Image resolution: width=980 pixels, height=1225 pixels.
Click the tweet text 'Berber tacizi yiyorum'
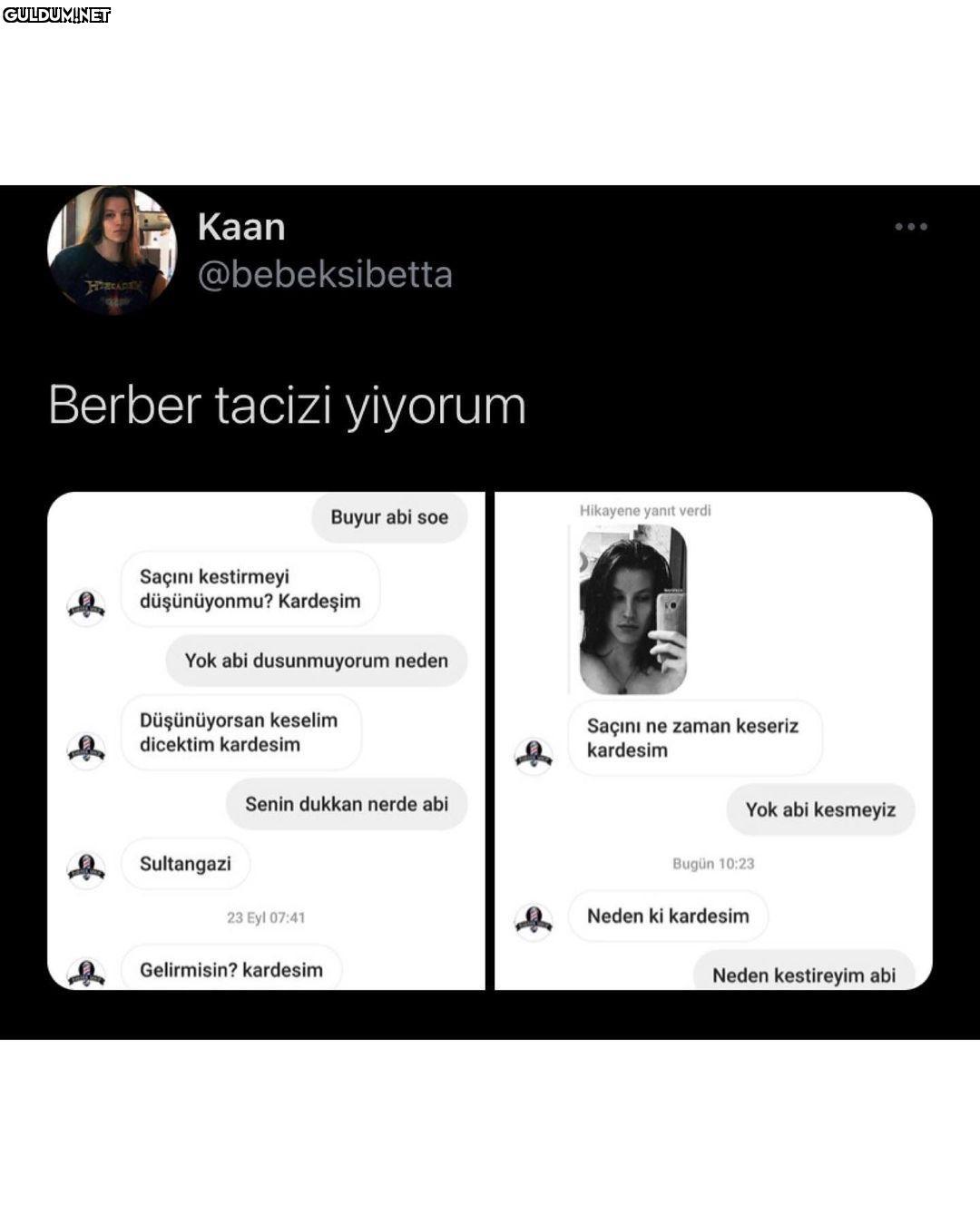pyautogui.click(x=287, y=405)
